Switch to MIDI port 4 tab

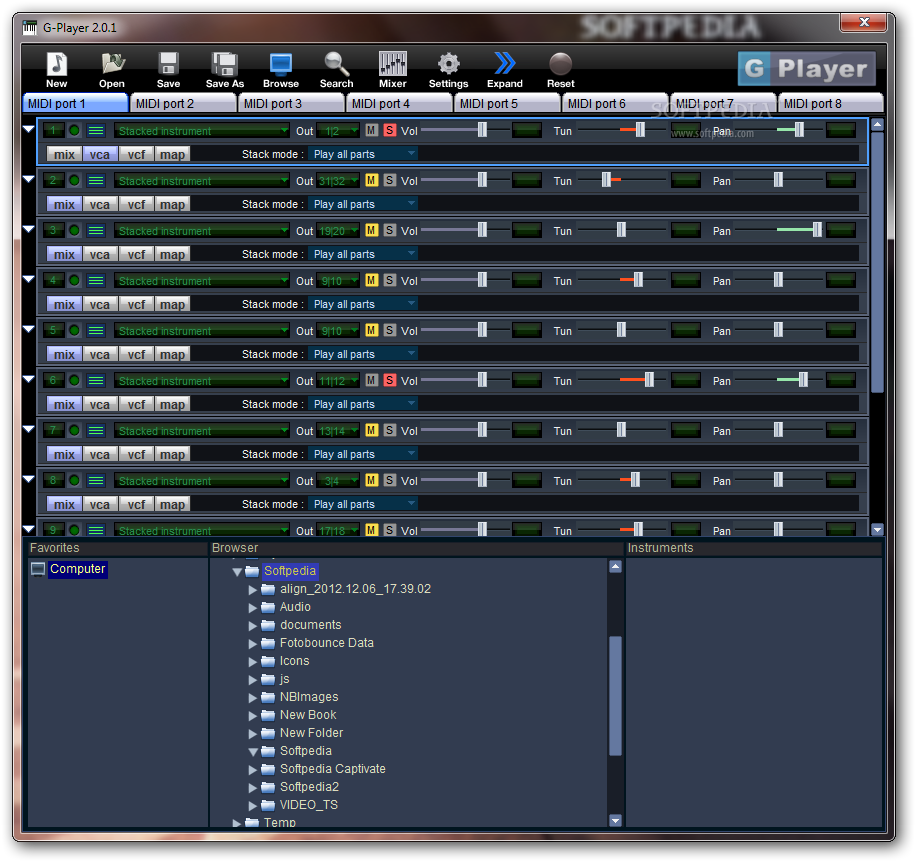pyautogui.click(x=400, y=103)
